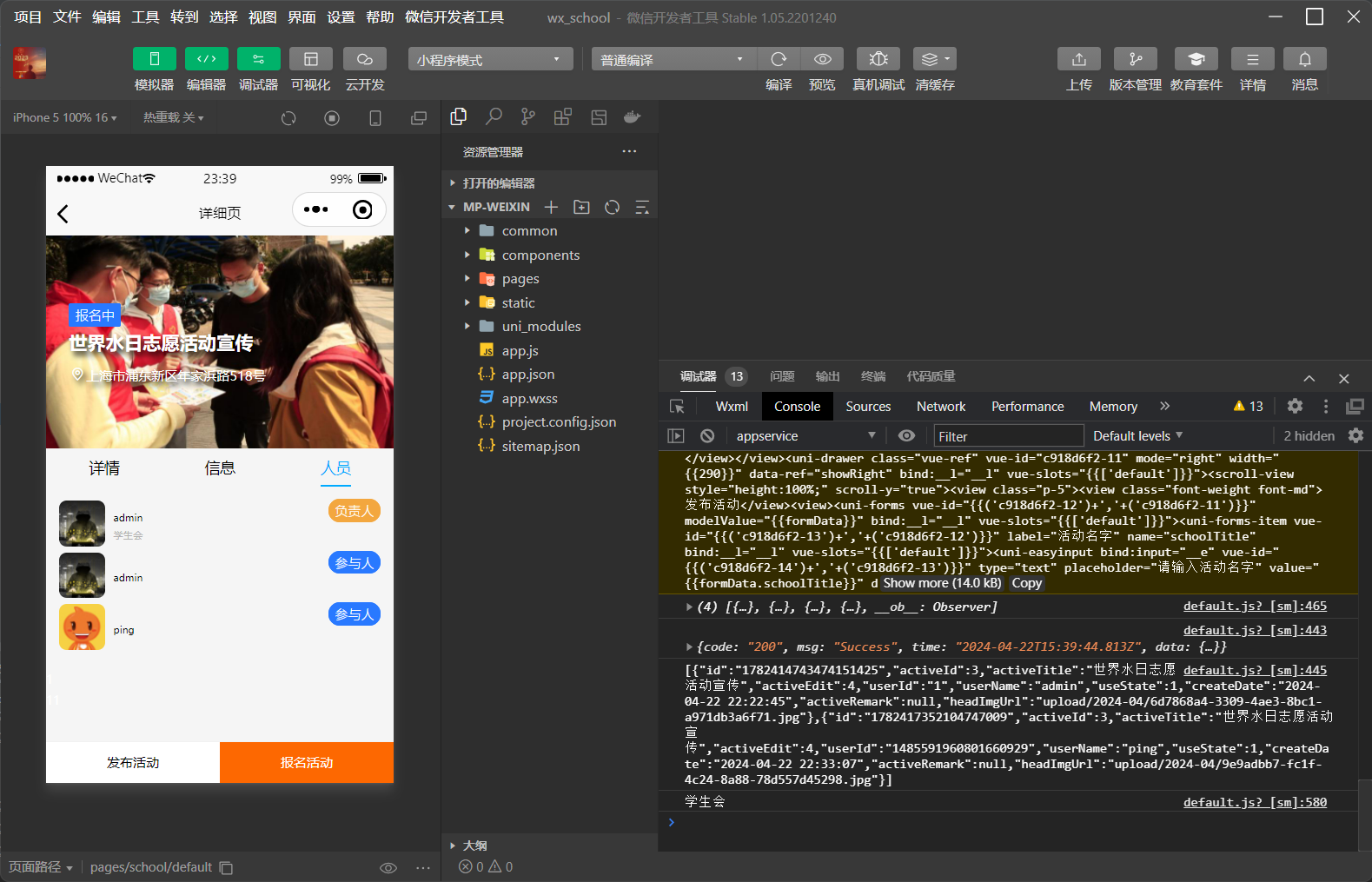Viewport: 1372px width, 882px height.
Task: Toggle the 调试器 debugger panel button
Action: (x=258, y=58)
